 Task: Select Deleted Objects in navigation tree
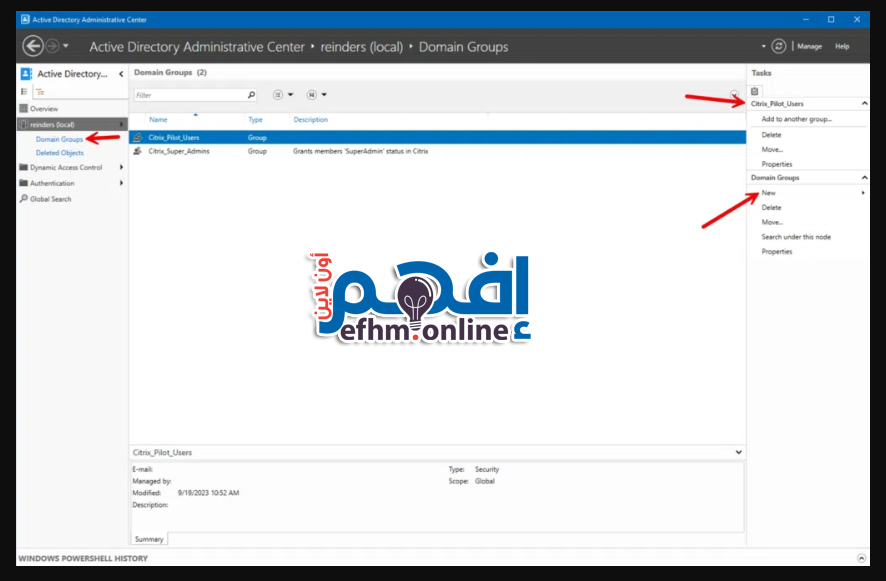60,153
